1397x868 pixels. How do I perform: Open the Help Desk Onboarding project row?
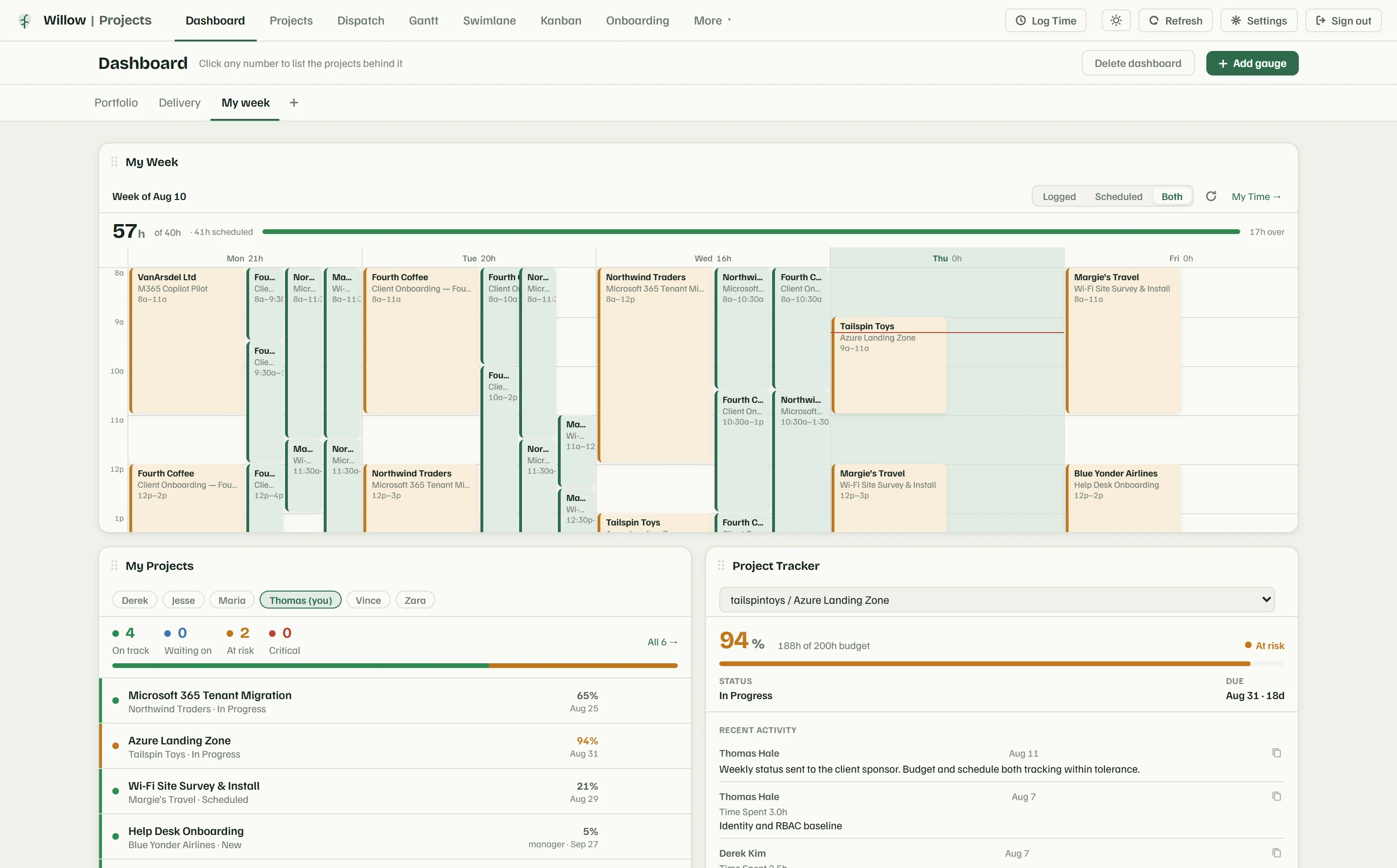coord(395,837)
